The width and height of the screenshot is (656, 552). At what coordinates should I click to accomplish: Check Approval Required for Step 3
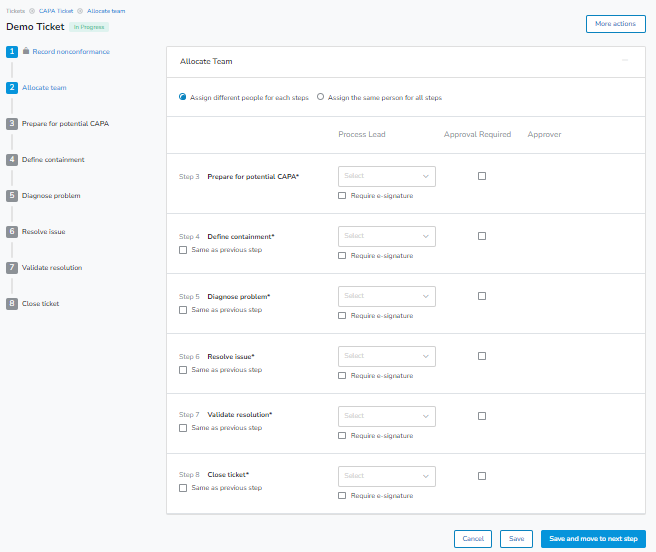[x=482, y=176]
